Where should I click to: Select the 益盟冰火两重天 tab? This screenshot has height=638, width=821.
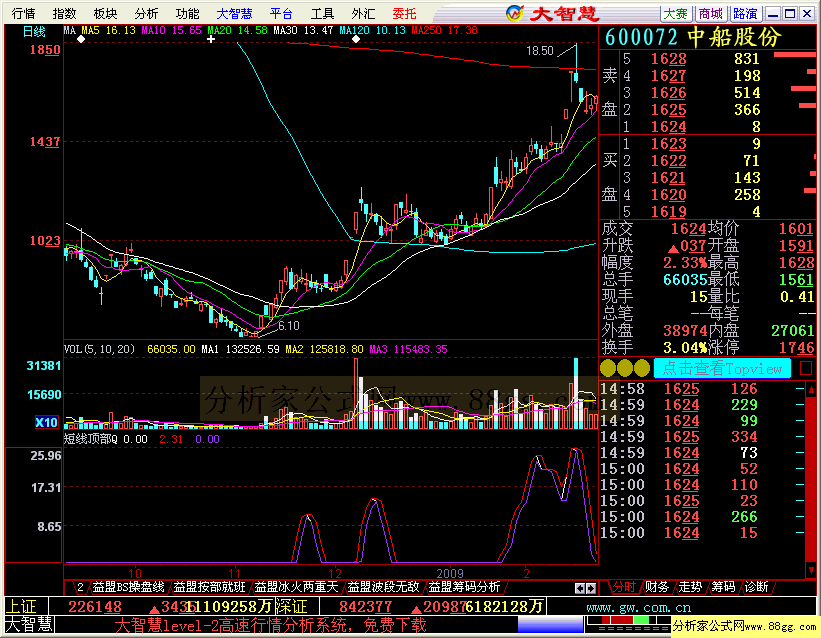coord(296,587)
